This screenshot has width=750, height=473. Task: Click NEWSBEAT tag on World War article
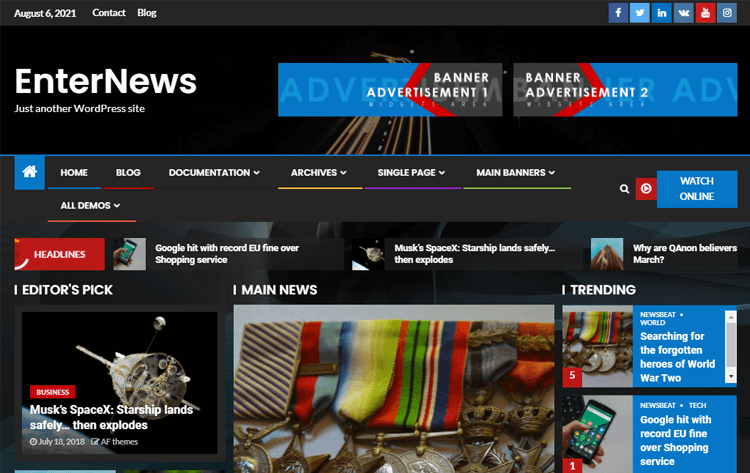coord(658,315)
